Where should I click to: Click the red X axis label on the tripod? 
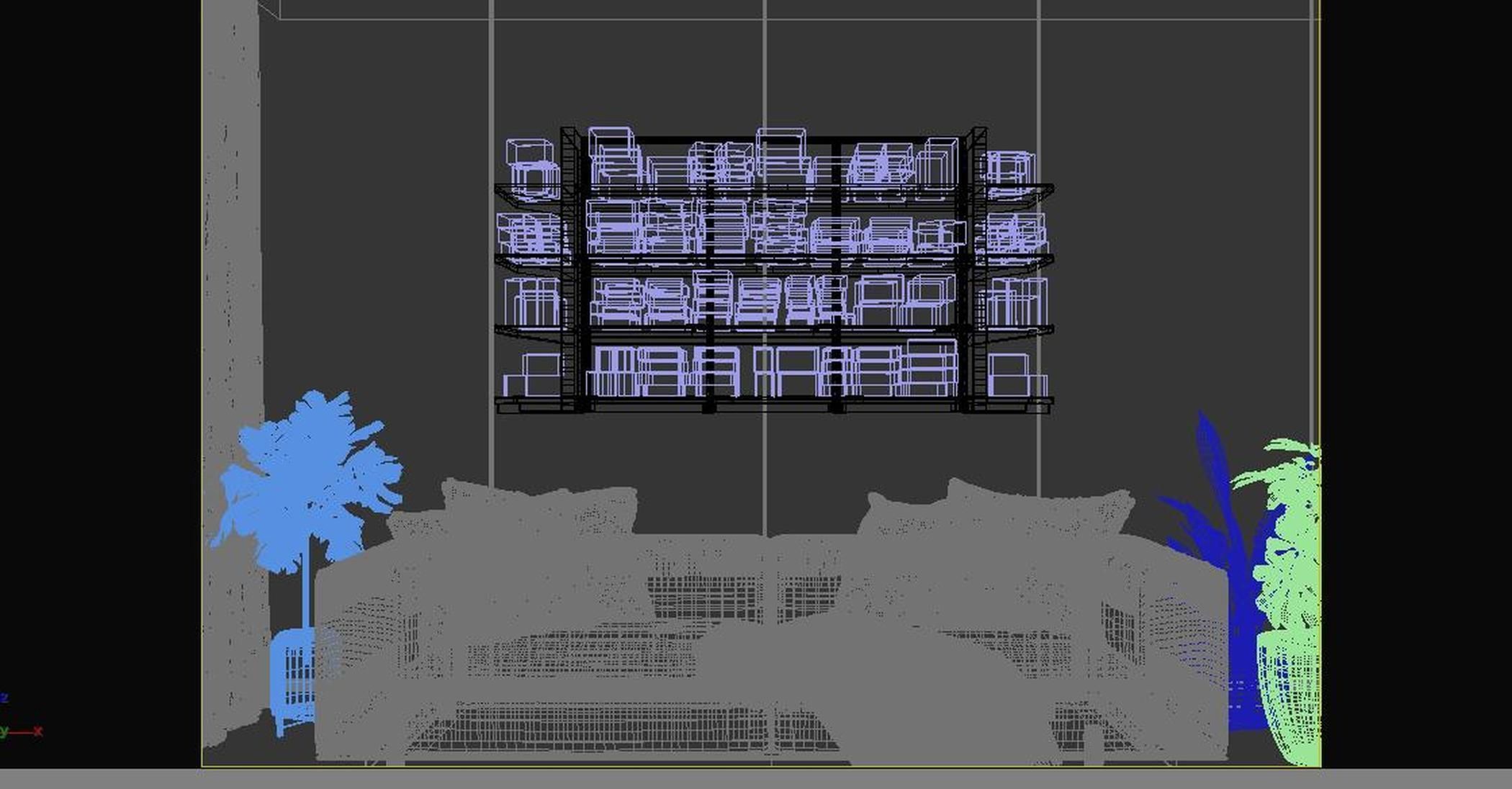point(37,731)
